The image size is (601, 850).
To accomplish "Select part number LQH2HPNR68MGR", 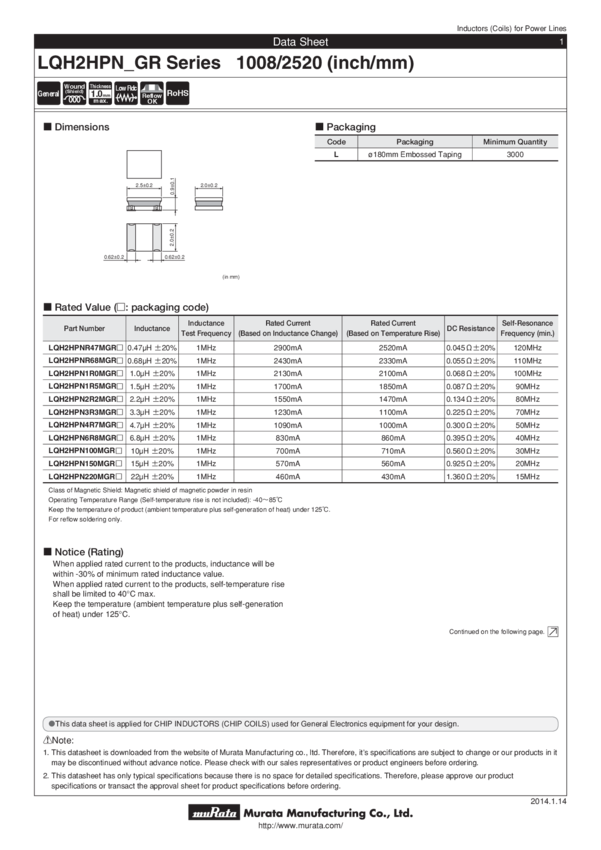I will [85, 360].
